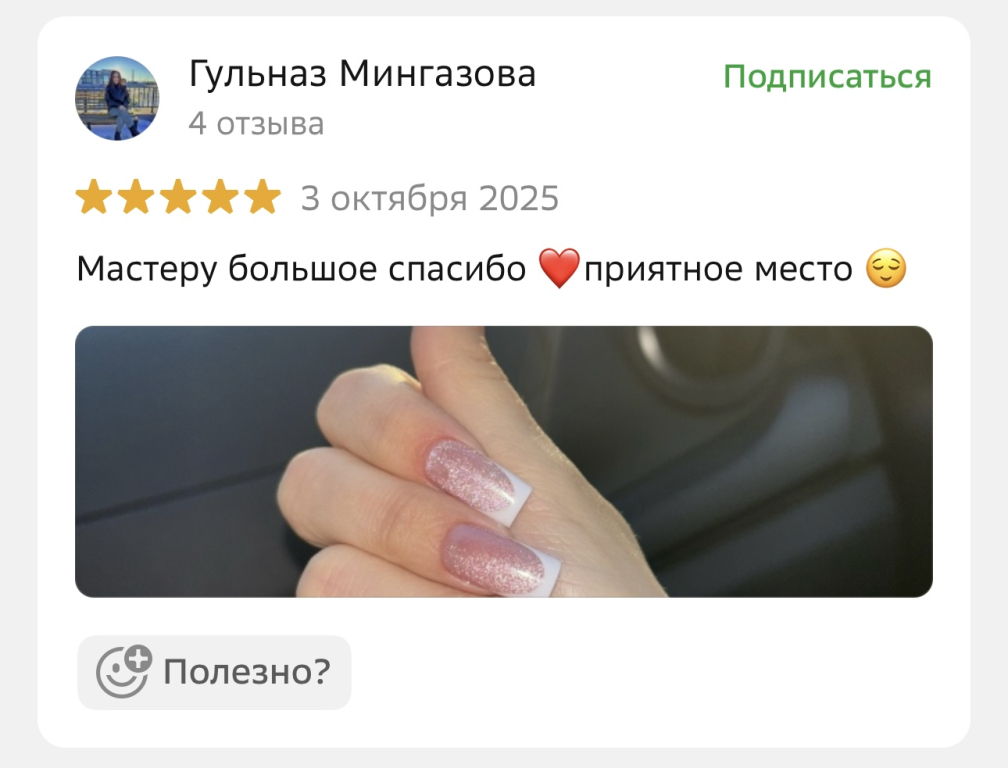1008x768 pixels.
Task: Click the text Мастеру большое спасибо
Action: (301, 269)
